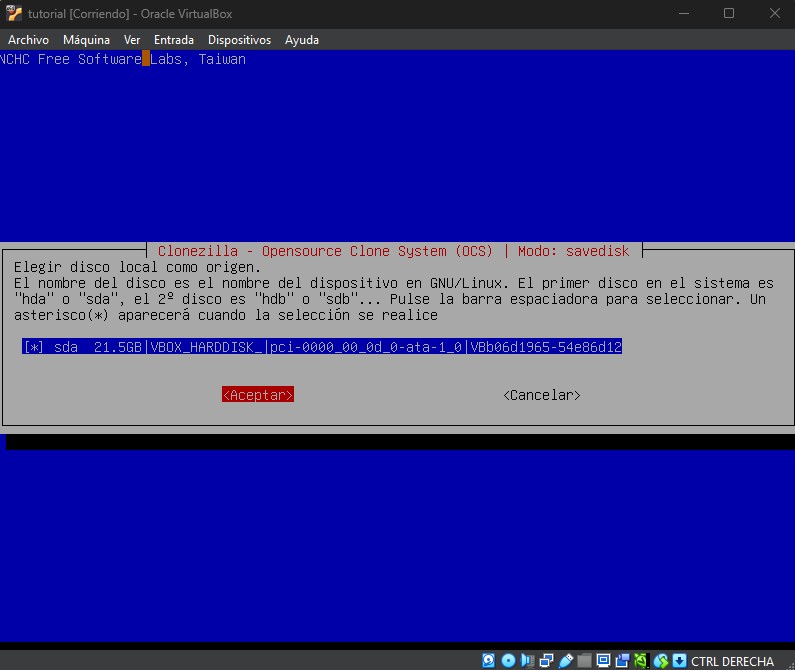This screenshot has width=795, height=670.
Task: Click the CTRL DERECHA host key label
Action: (x=732, y=661)
